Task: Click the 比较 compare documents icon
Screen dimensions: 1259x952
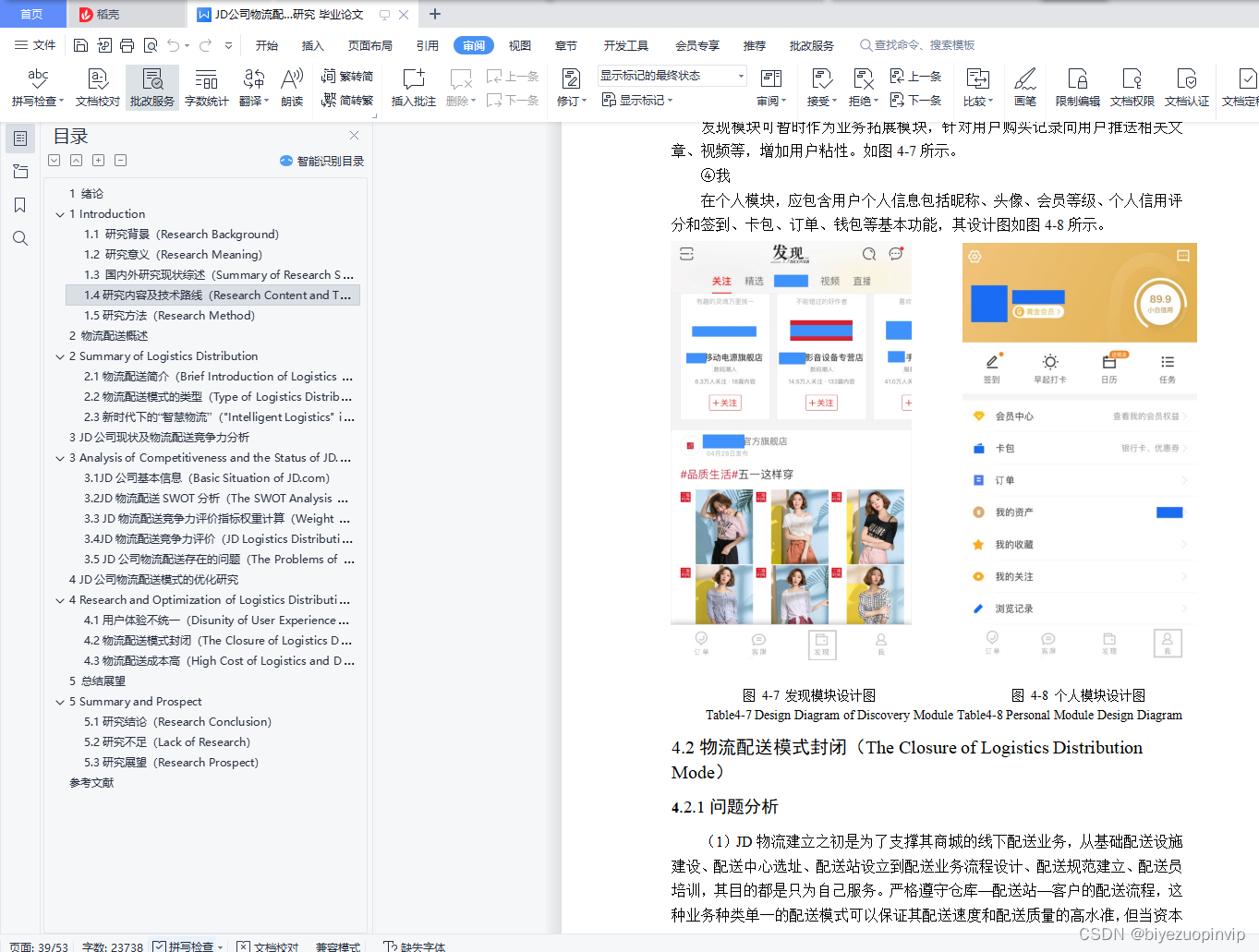Action: pos(977,79)
